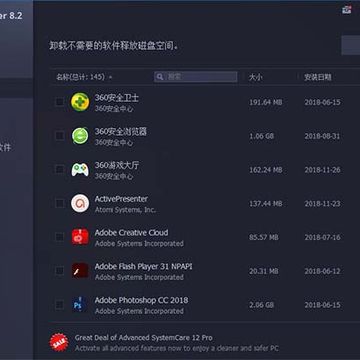Viewport: 360px width, 360px height.
Task: Check the box for 360安全浏览器
Action: click(x=59, y=136)
